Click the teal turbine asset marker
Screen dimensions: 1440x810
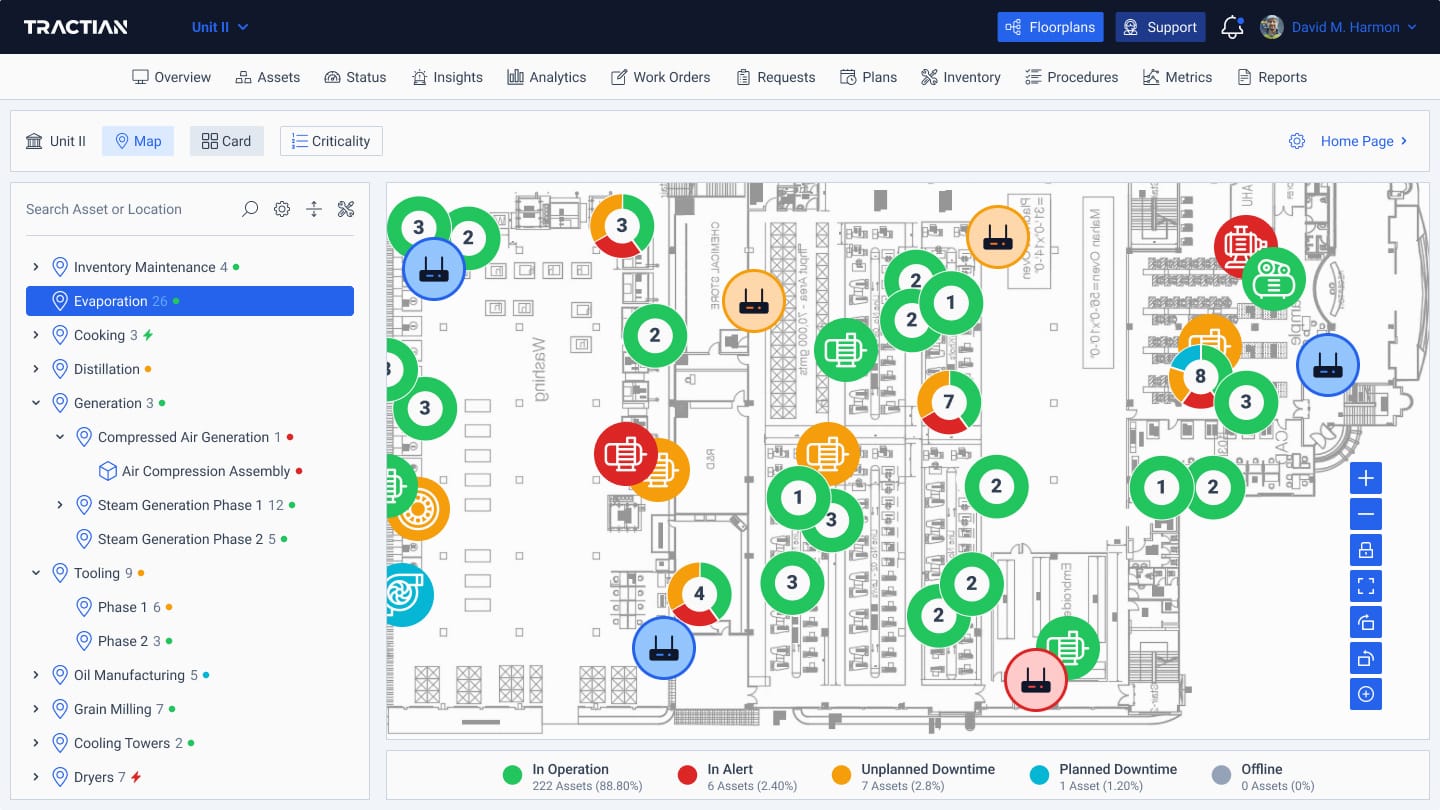click(x=410, y=595)
